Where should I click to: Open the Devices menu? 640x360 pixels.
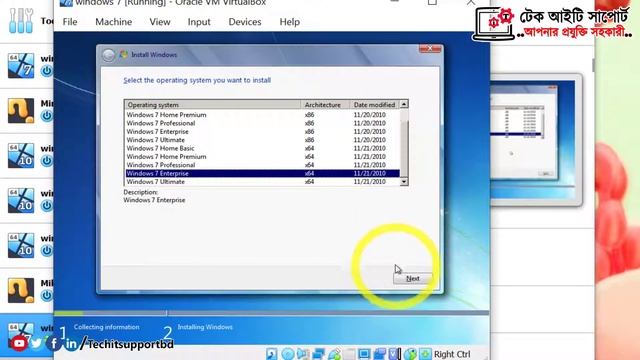[x=244, y=22]
